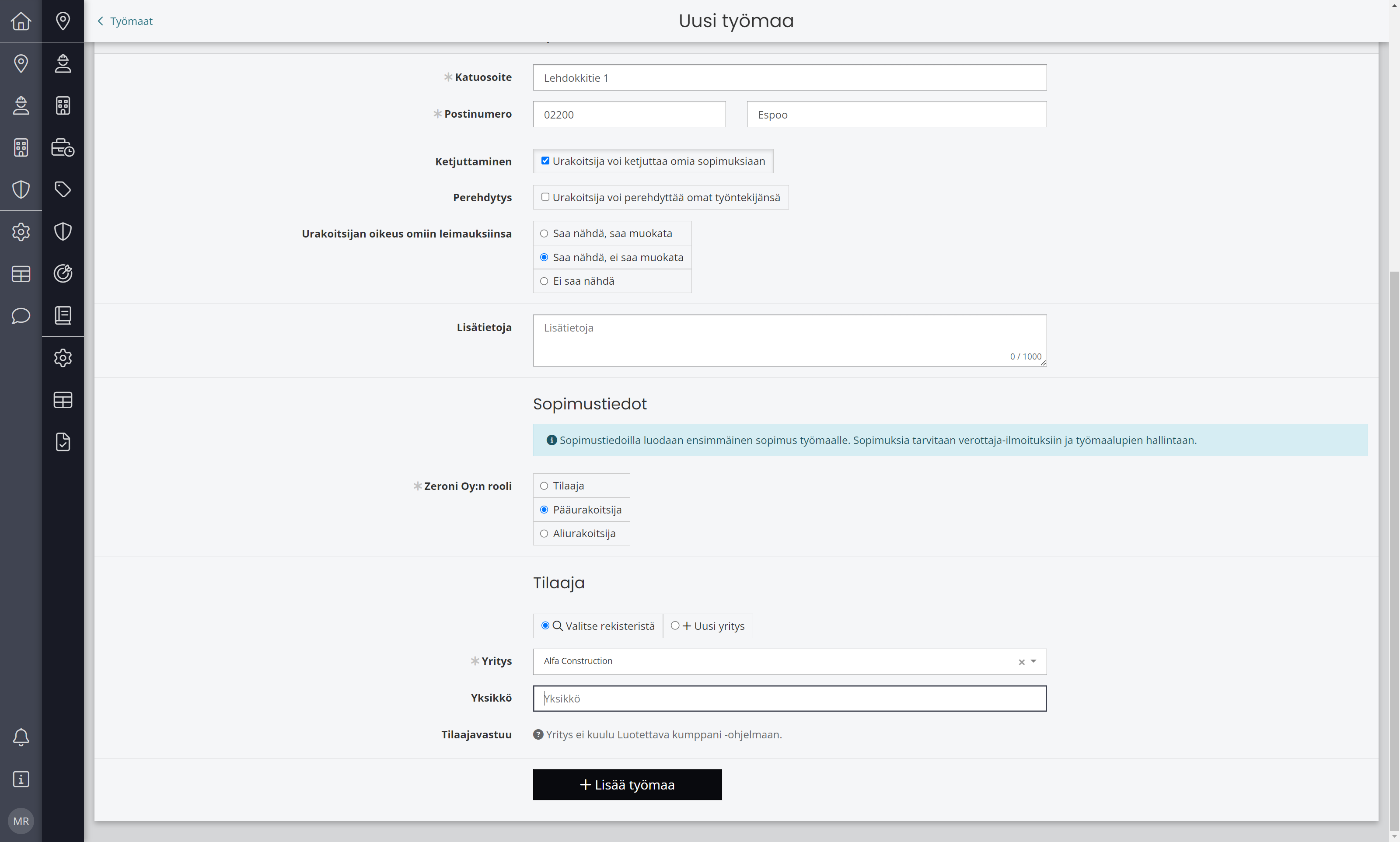Click the chat bubble icon in primary sidebar
The image size is (1400, 842).
[x=21, y=315]
